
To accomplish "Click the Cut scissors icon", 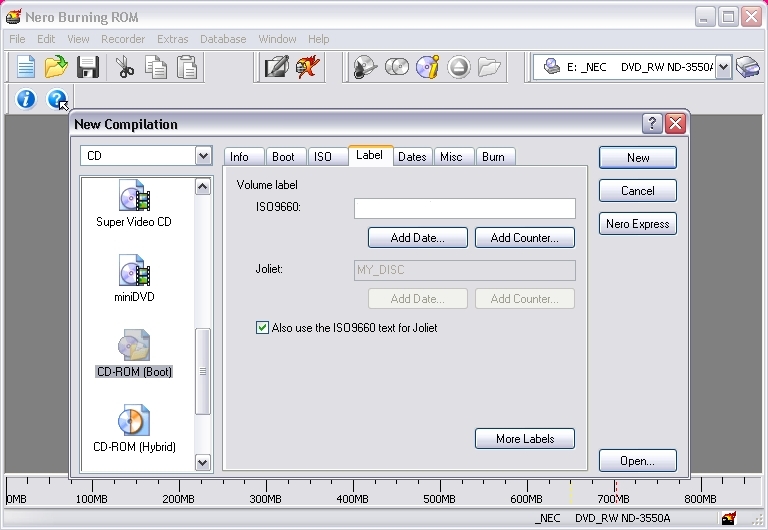I will [125, 67].
